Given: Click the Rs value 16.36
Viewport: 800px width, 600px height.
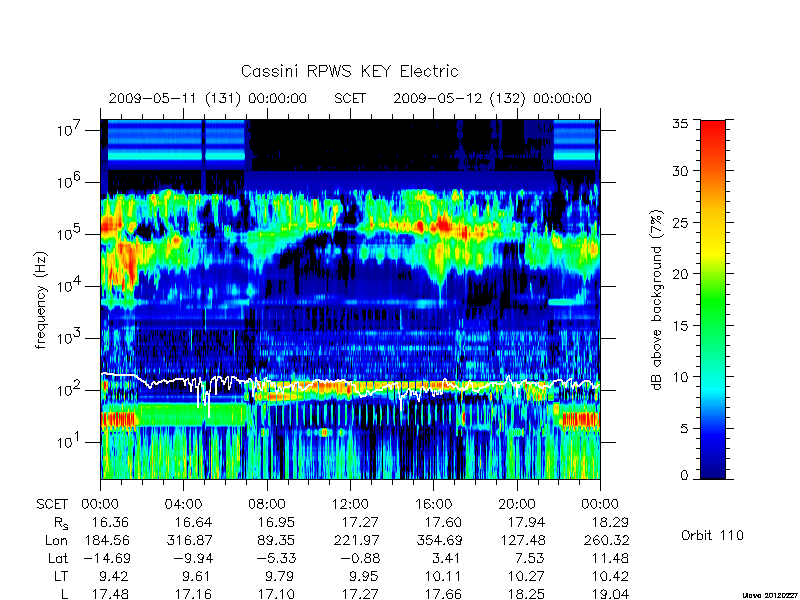Looking at the screenshot, I should (x=110, y=522).
